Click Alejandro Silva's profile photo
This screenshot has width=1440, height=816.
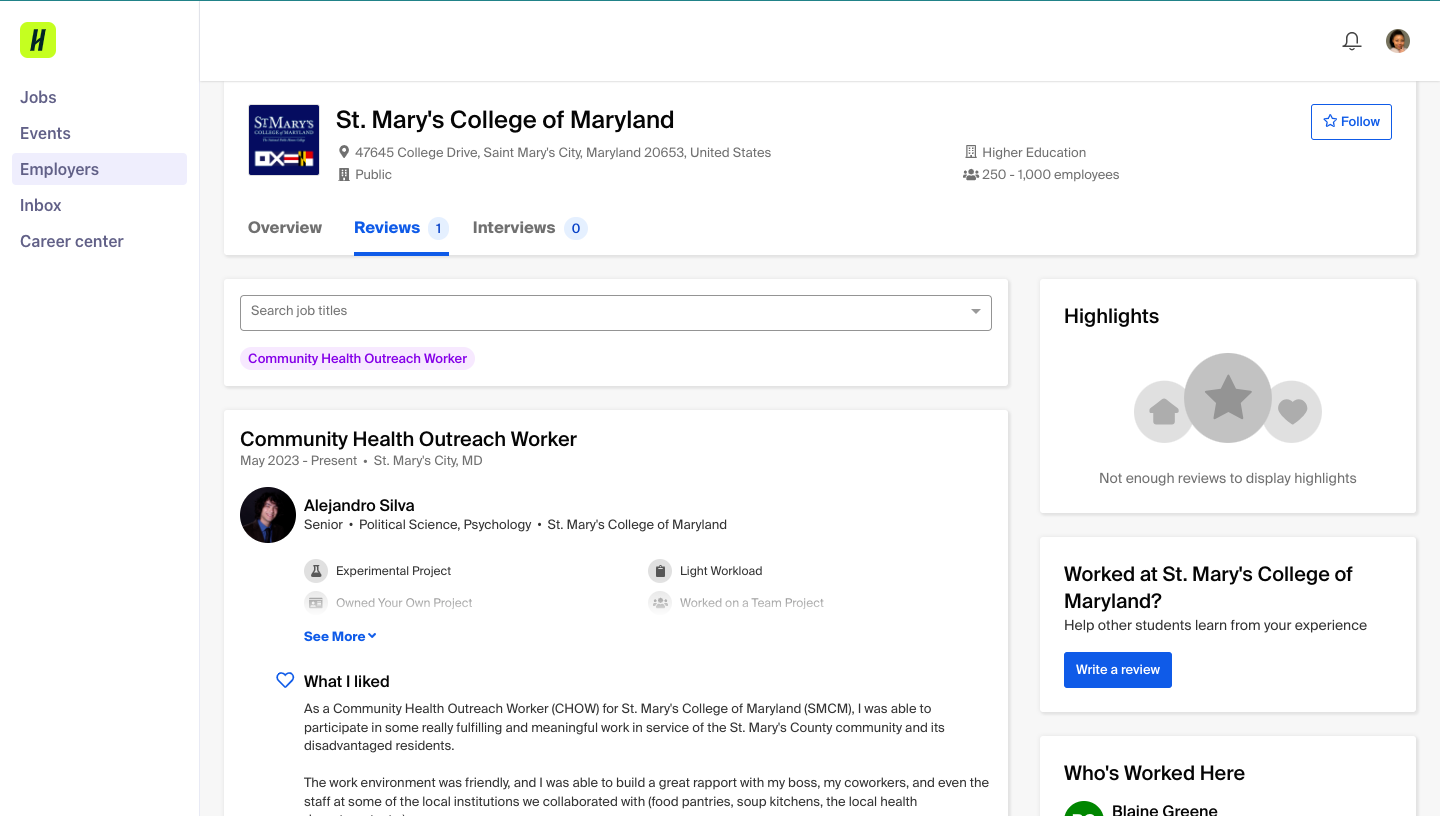[268, 515]
